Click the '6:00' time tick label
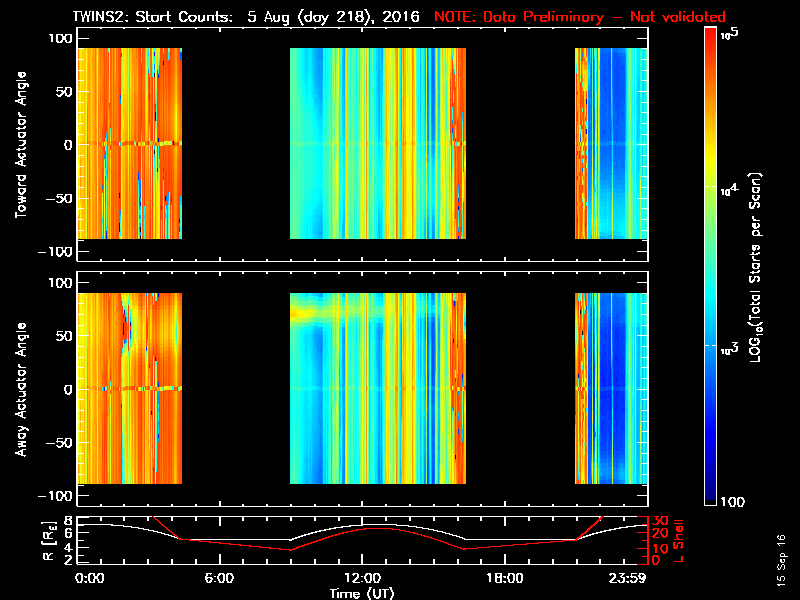 click(219, 579)
